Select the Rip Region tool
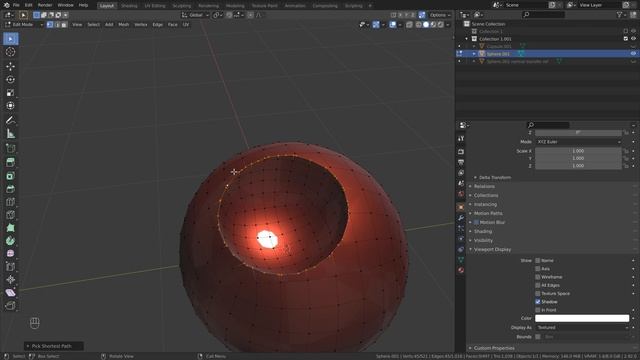The width and height of the screenshot is (640, 360). point(11,306)
